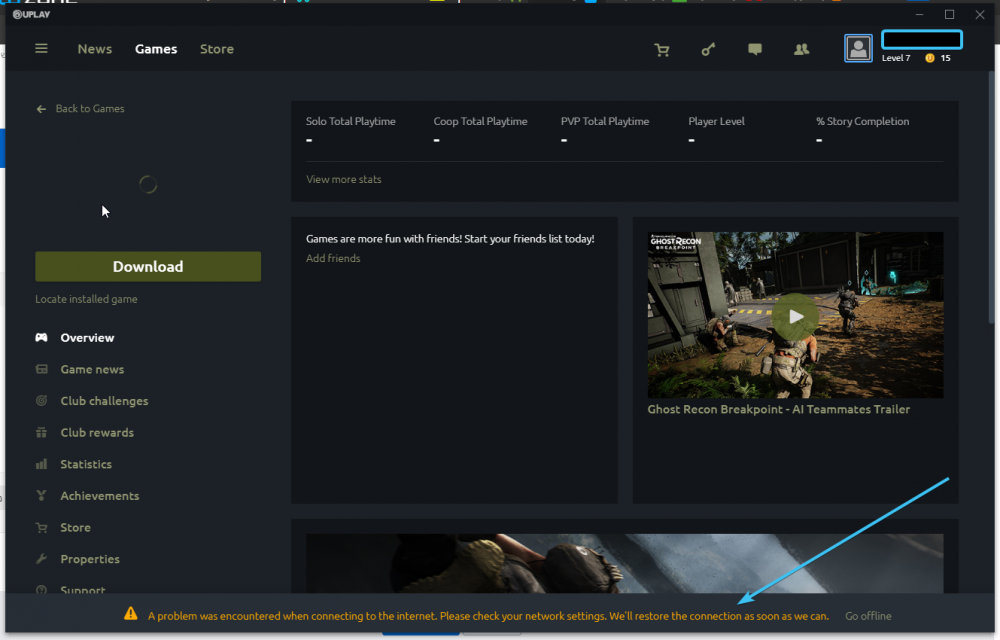Screen dimensions: 1000x640
Task: Click the activate key icon
Action: (x=708, y=49)
